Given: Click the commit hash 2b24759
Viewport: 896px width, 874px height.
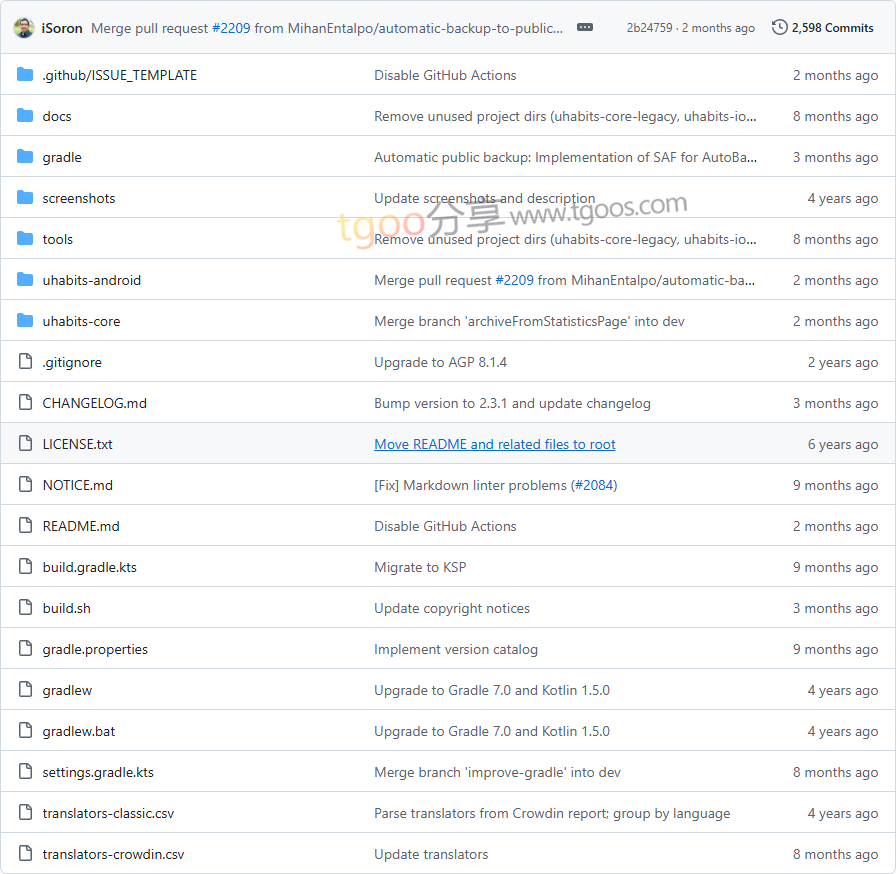Looking at the screenshot, I should [649, 28].
